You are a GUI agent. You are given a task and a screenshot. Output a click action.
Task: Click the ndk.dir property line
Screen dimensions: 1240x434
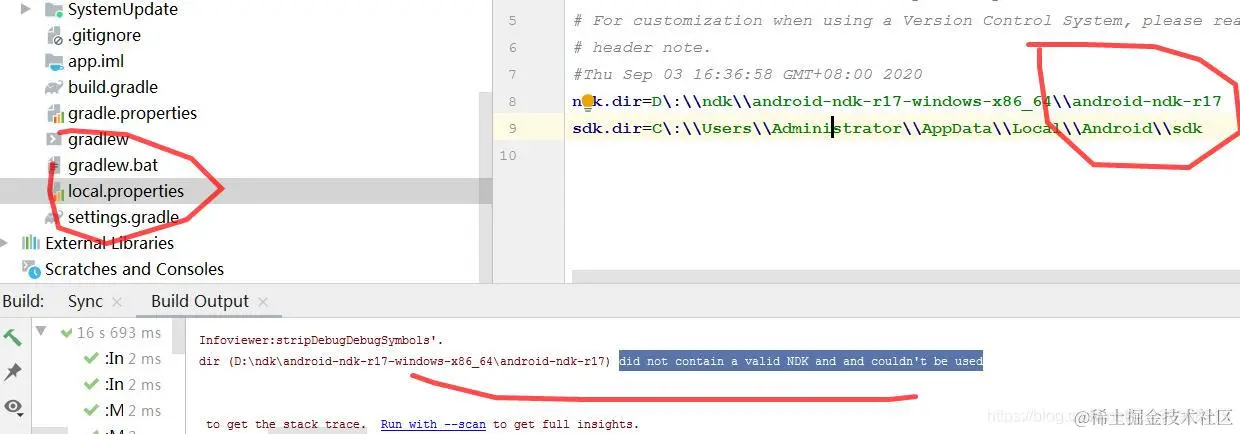(897, 101)
